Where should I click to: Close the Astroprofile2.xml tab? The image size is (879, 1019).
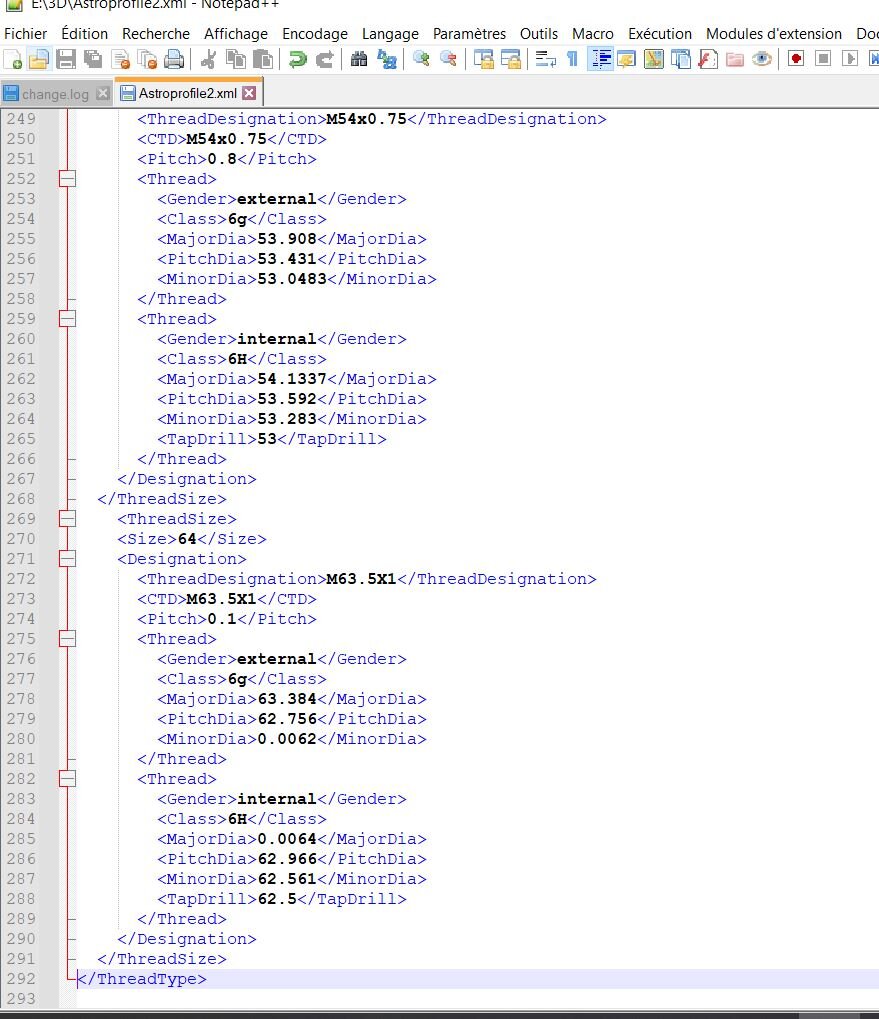point(249,93)
